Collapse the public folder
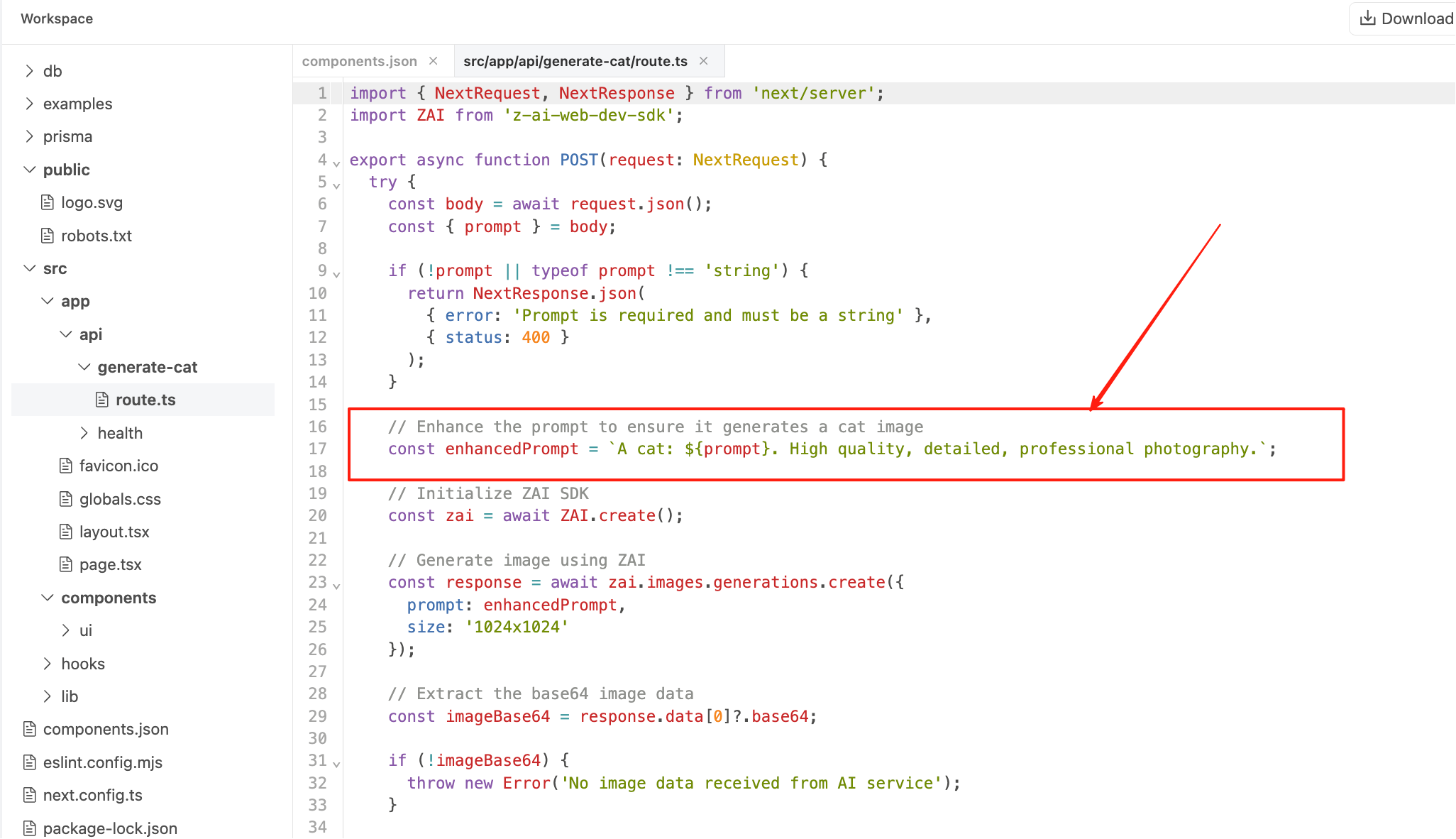1456x839 pixels. 29,170
